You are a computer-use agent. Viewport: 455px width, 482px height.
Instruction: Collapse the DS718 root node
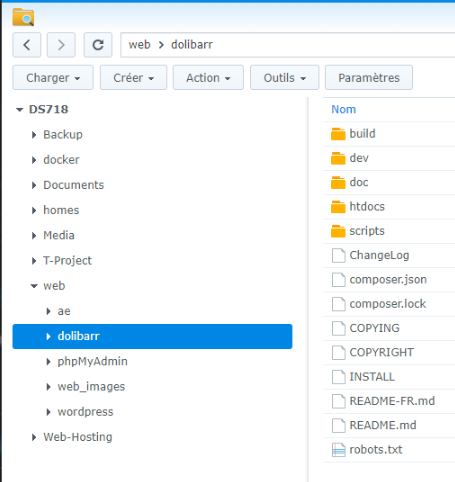pos(20,109)
